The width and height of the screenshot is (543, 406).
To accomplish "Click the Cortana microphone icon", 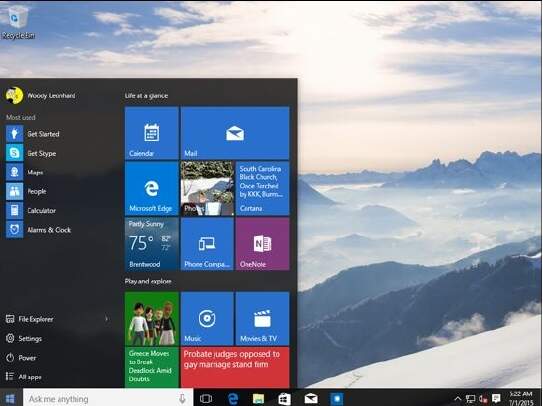I will (x=183, y=399).
